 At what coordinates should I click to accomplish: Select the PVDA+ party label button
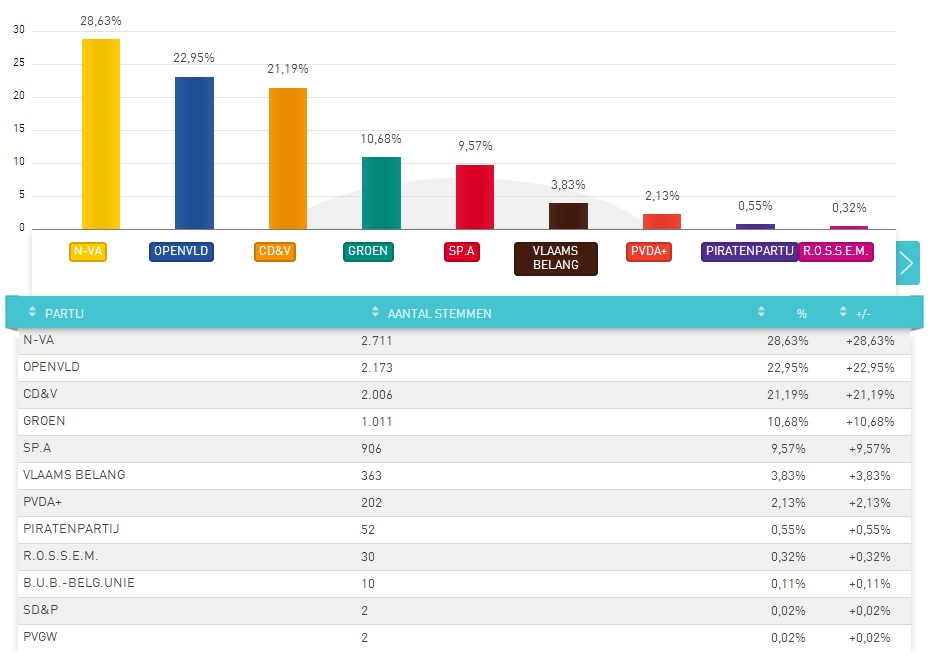coord(649,251)
